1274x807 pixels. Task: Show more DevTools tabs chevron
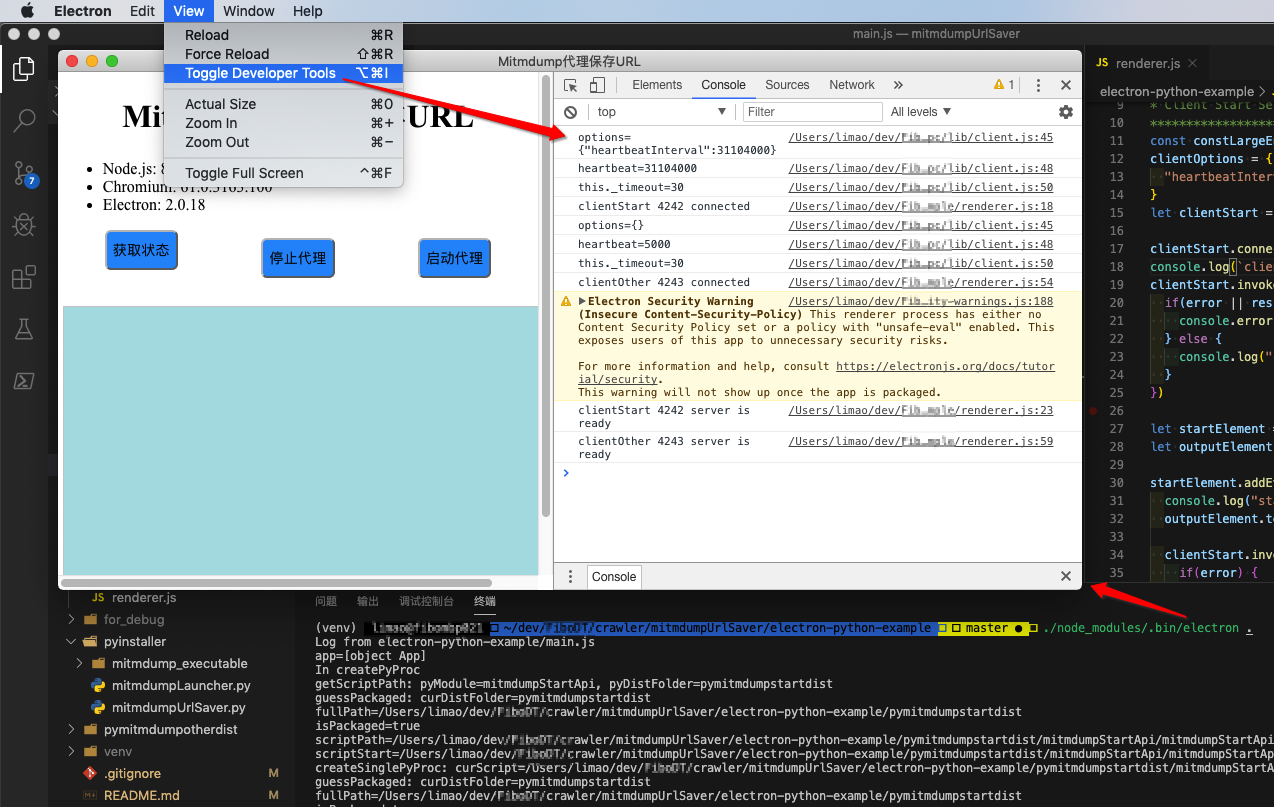(x=898, y=85)
